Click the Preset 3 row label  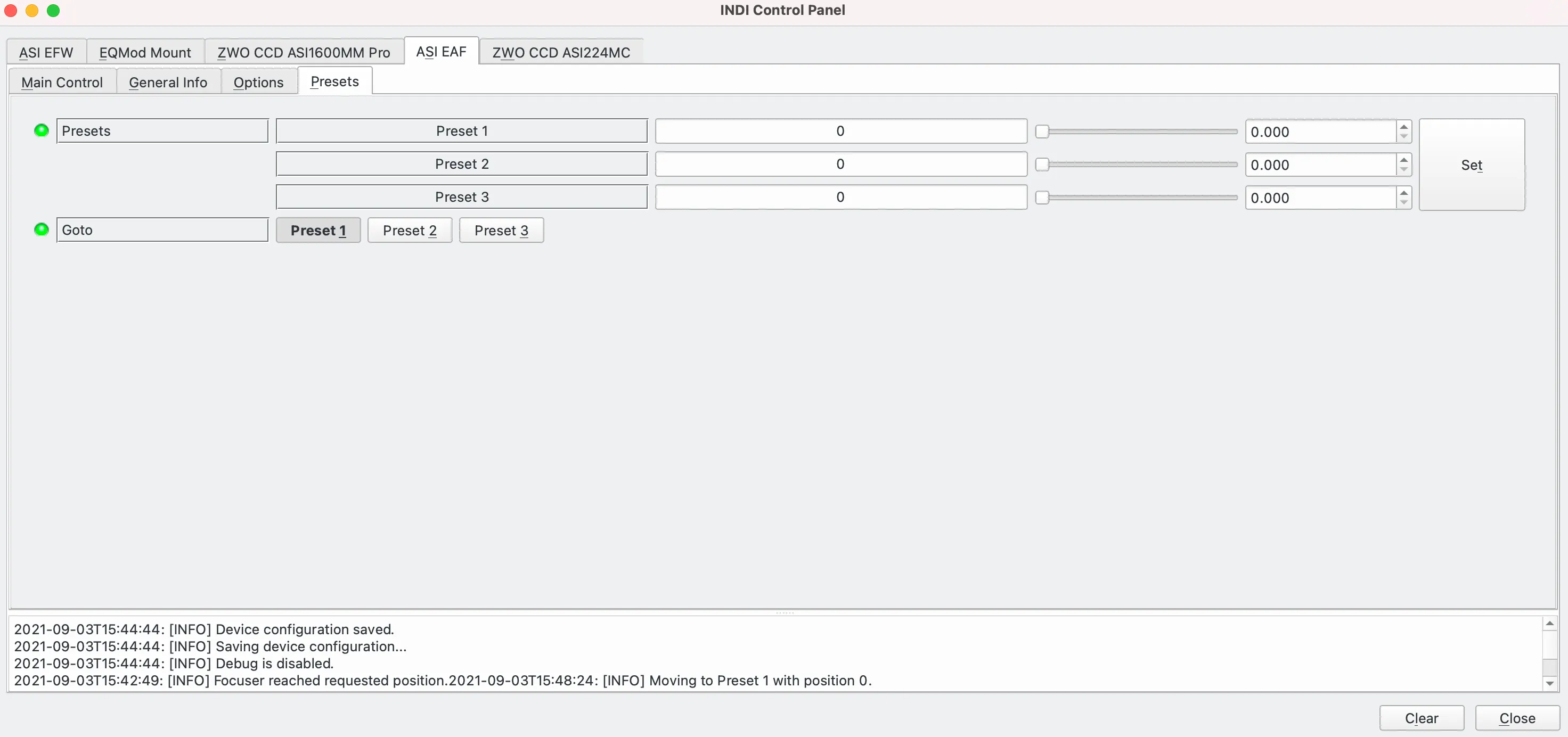pos(461,196)
